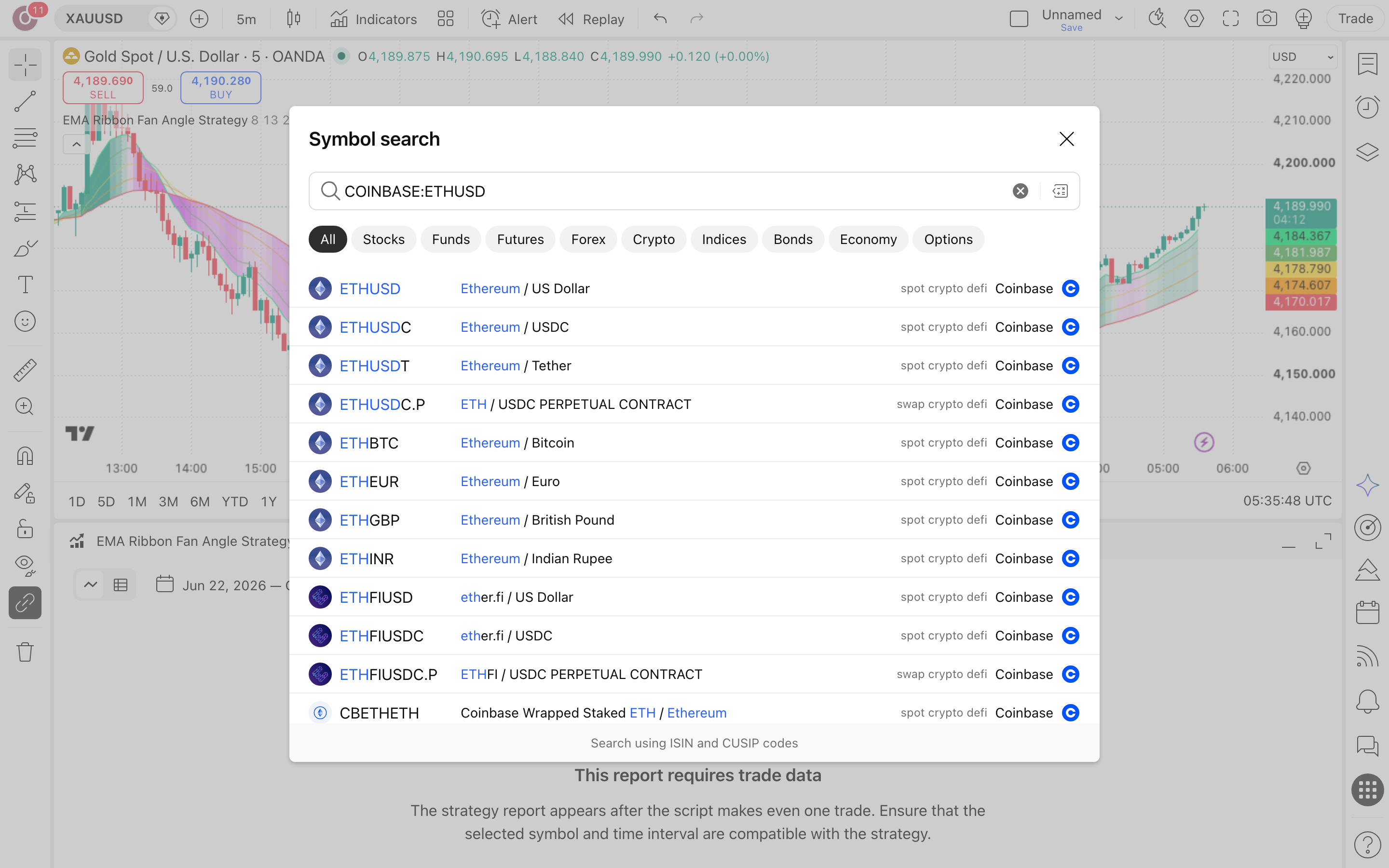Filter symbols by Futures
Viewport: 1389px width, 868px height.
click(520, 239)
